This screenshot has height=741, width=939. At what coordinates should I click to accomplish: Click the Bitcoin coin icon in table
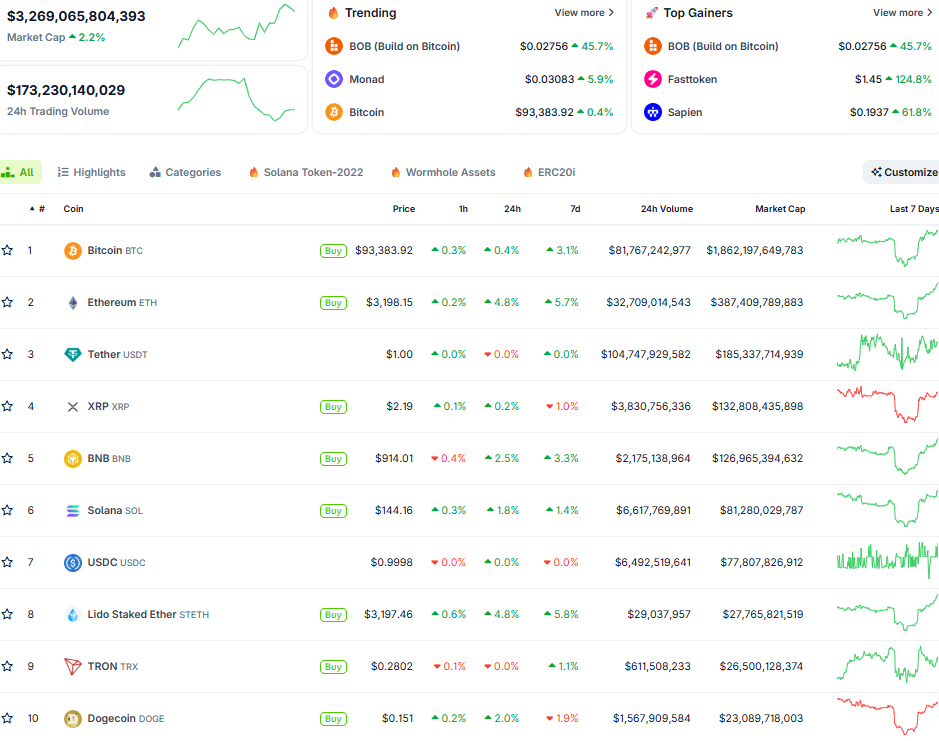coord(72,251)
